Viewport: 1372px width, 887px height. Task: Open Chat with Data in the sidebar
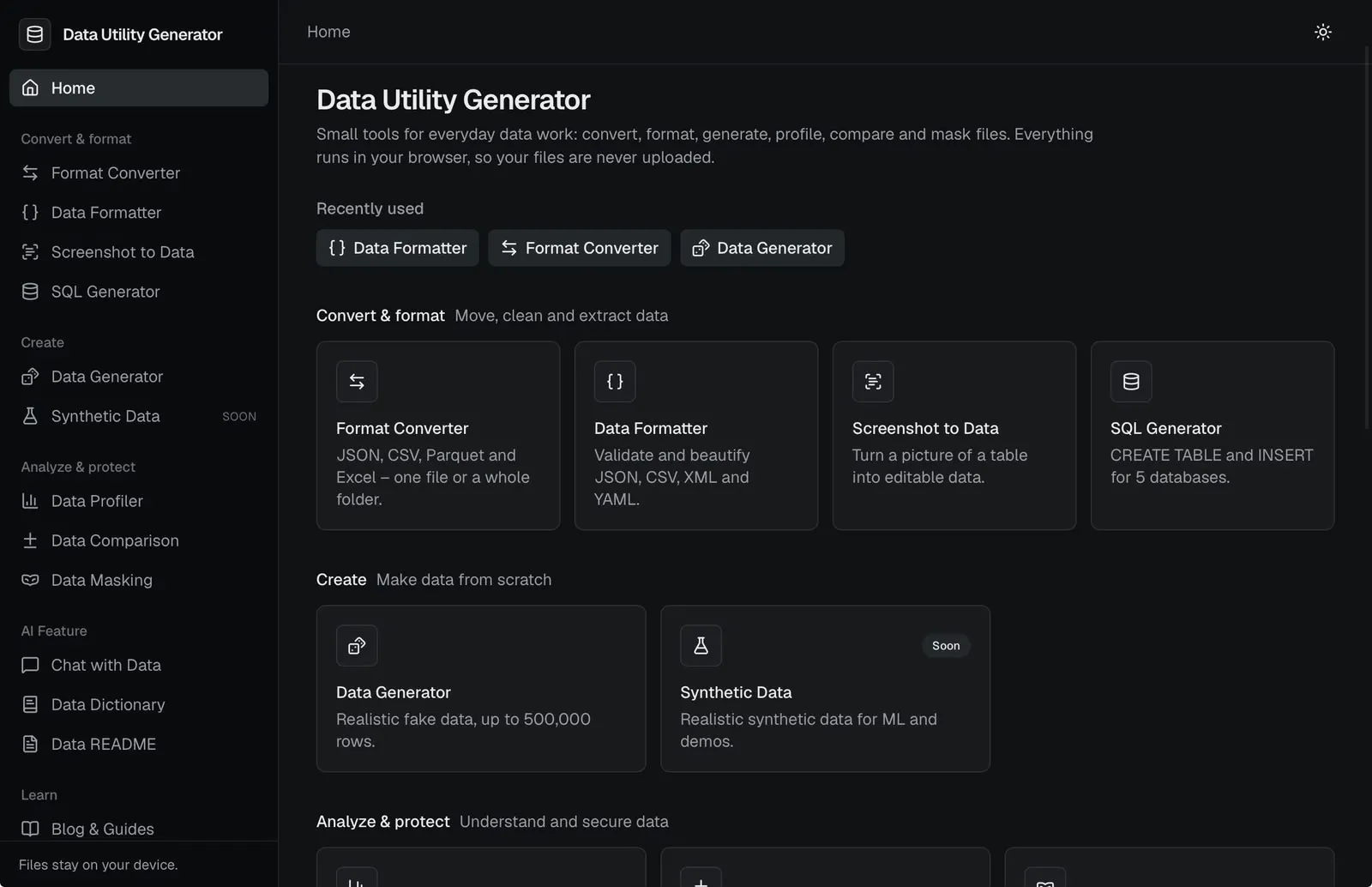pos(139,664)
